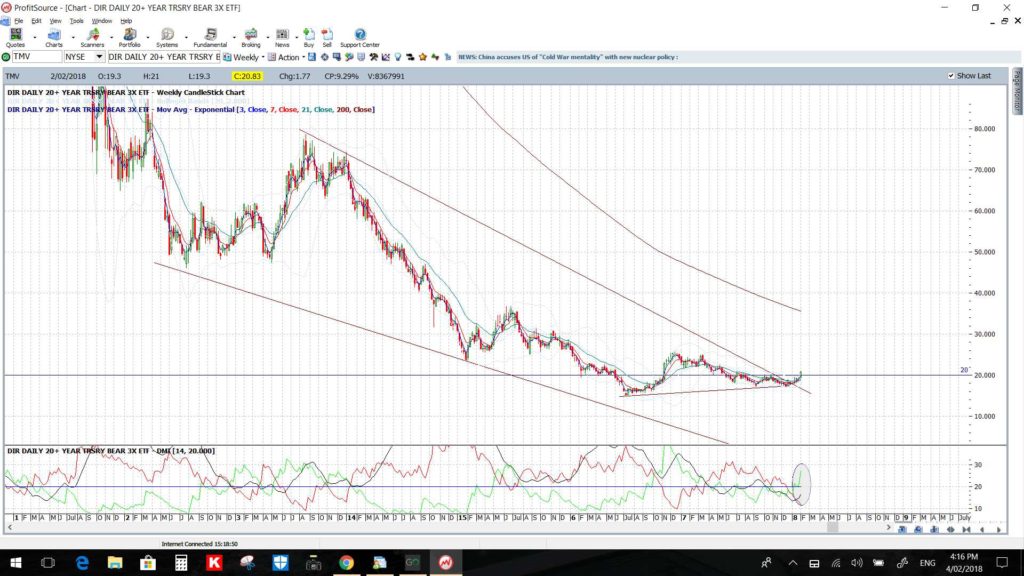Screen dimensions: 1024x576
Task: Step chart right with bottom arrow icon
Action: point(999,530)
